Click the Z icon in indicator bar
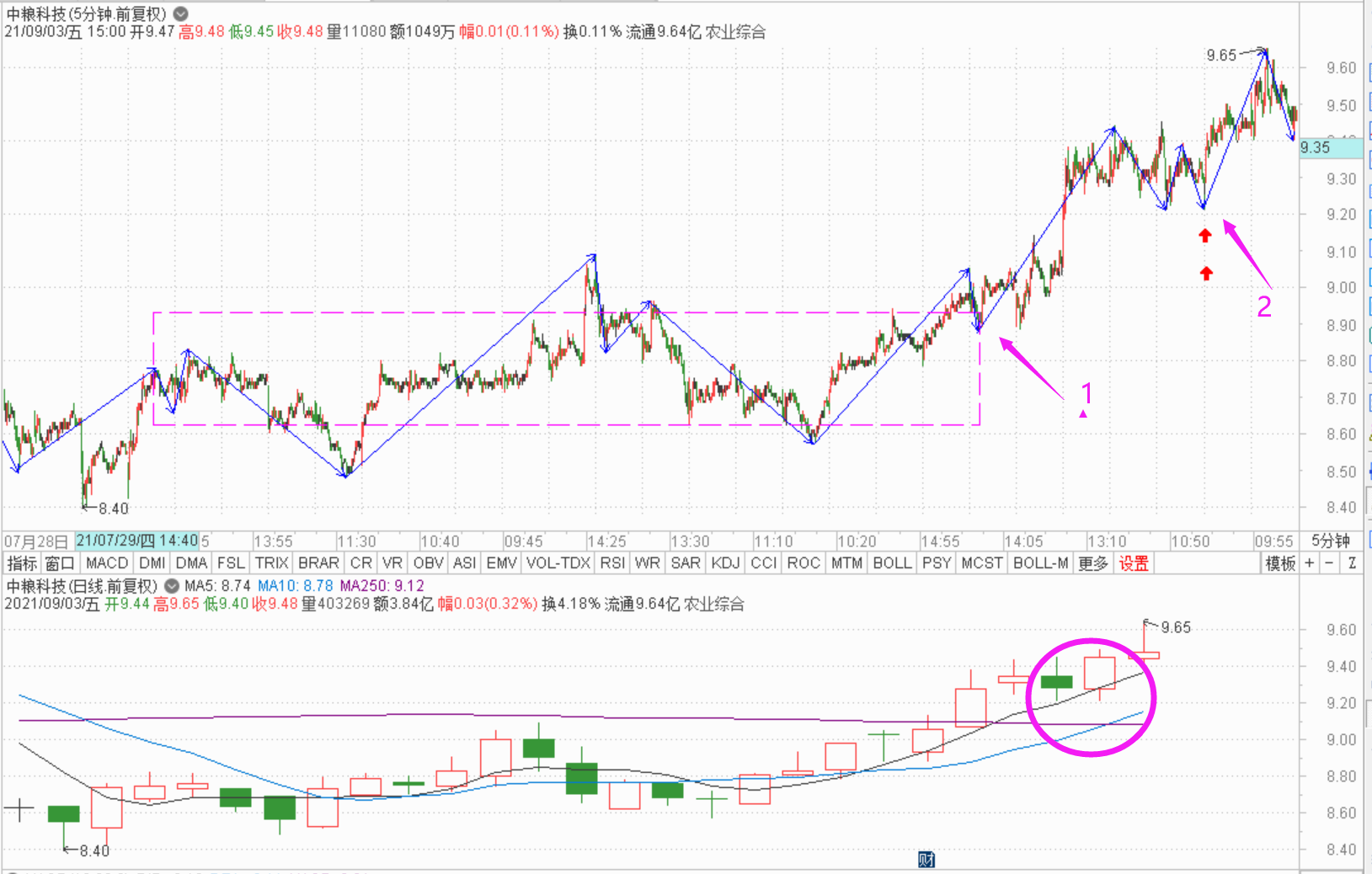The width and height of the screenshot is (1372, 874). (1352, 563)
